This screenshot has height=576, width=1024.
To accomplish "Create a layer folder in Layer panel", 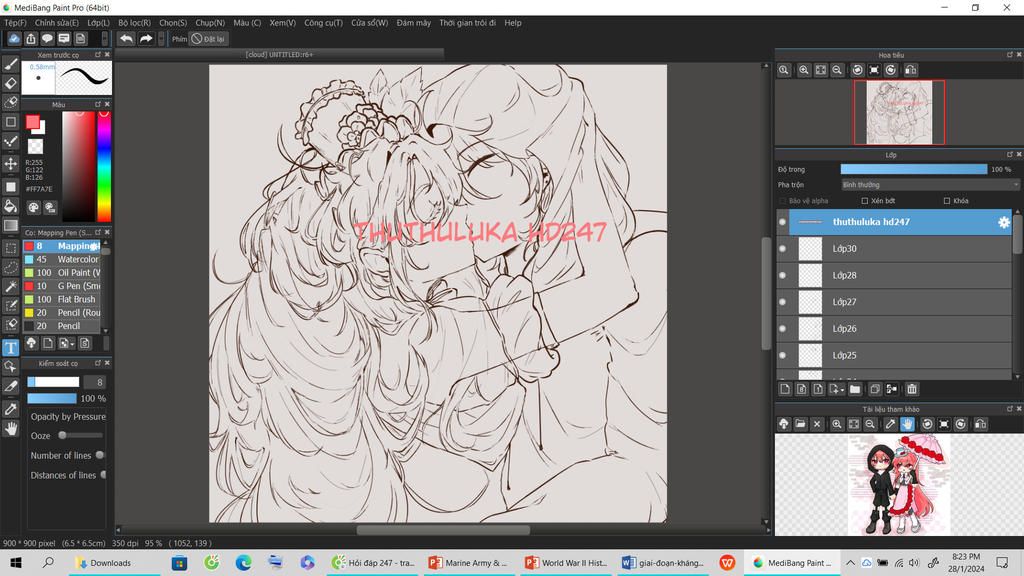I will 855,389.
